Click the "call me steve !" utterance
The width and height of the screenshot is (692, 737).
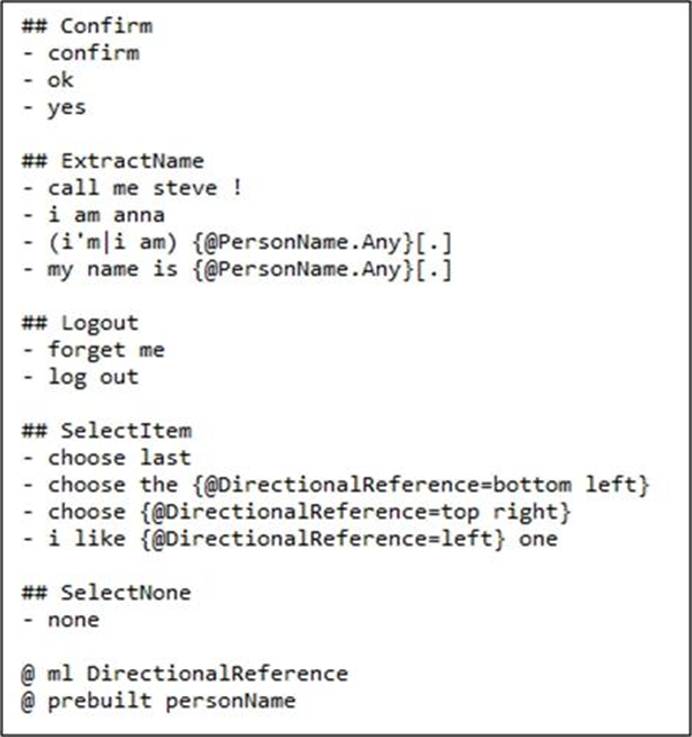(x=144, y=188)
